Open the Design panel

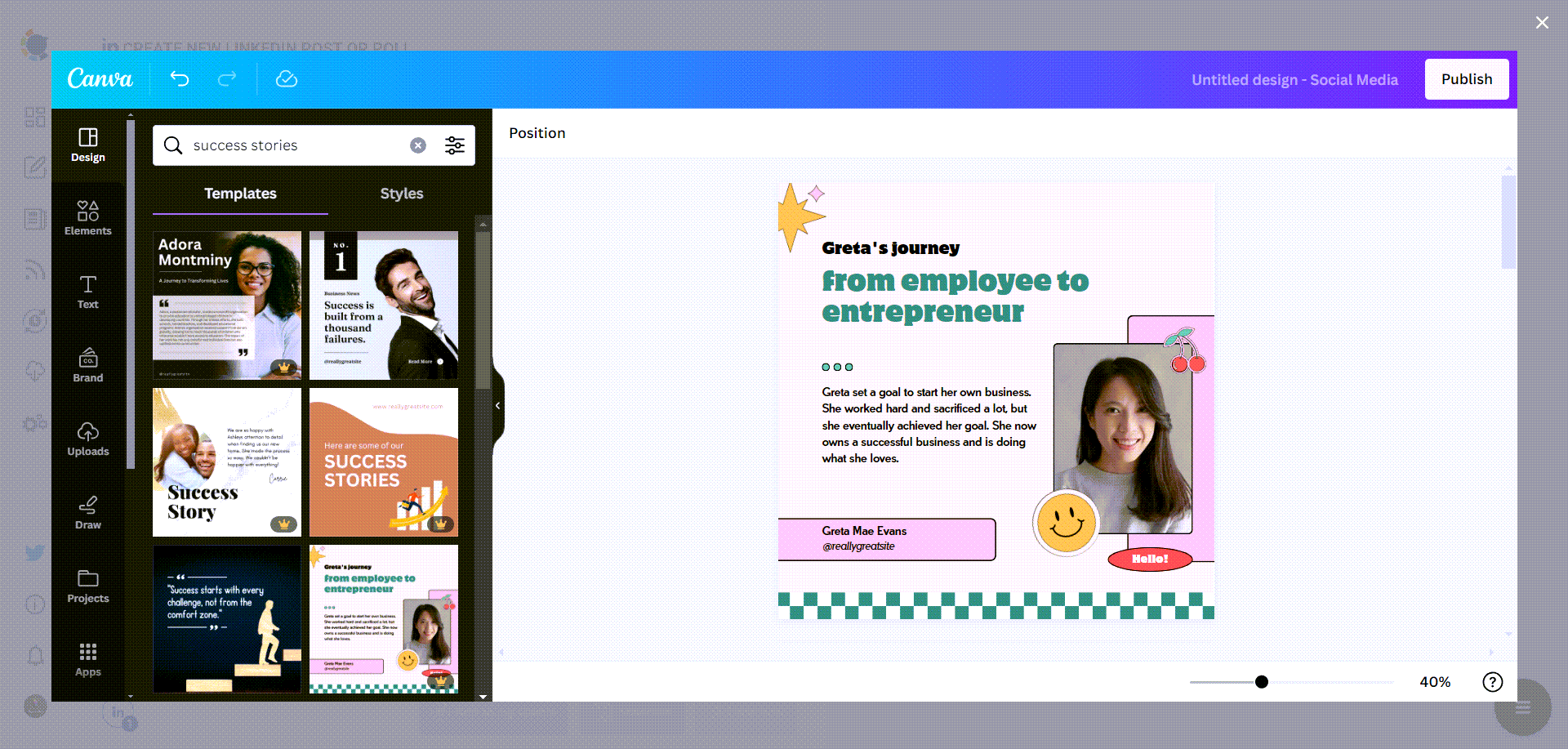coord(87,145)
